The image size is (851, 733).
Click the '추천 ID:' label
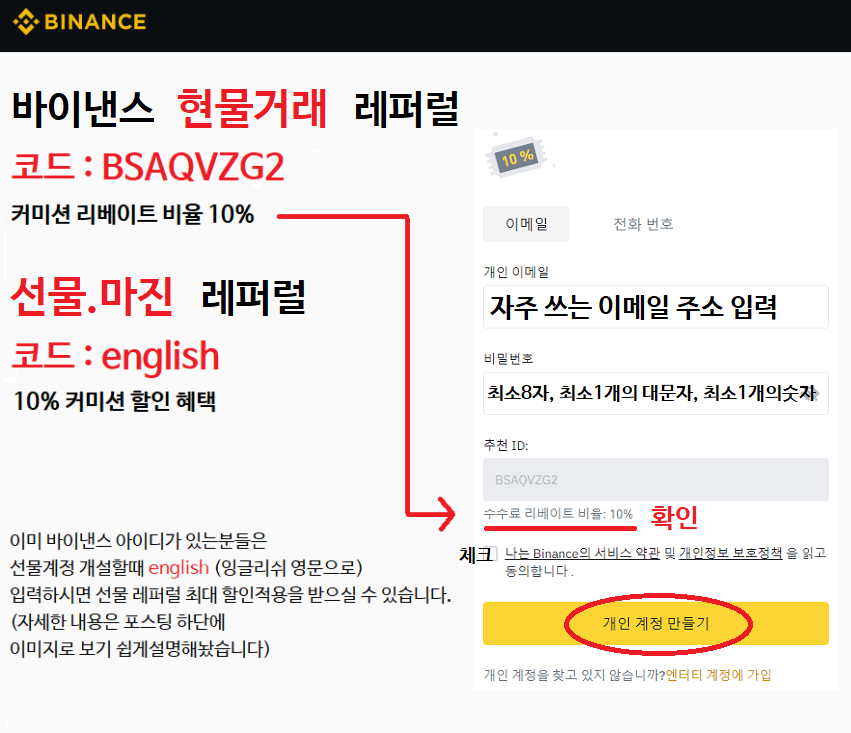click(x=506, y=445)
